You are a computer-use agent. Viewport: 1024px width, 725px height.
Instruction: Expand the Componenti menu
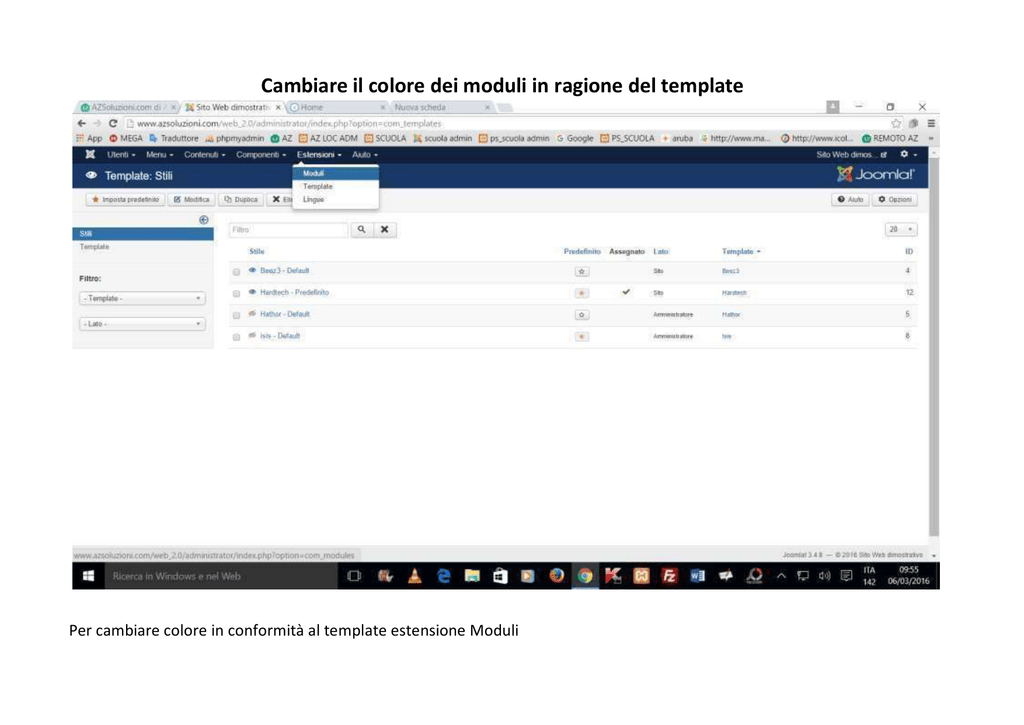pyautogui.click(x=261, y=155)
